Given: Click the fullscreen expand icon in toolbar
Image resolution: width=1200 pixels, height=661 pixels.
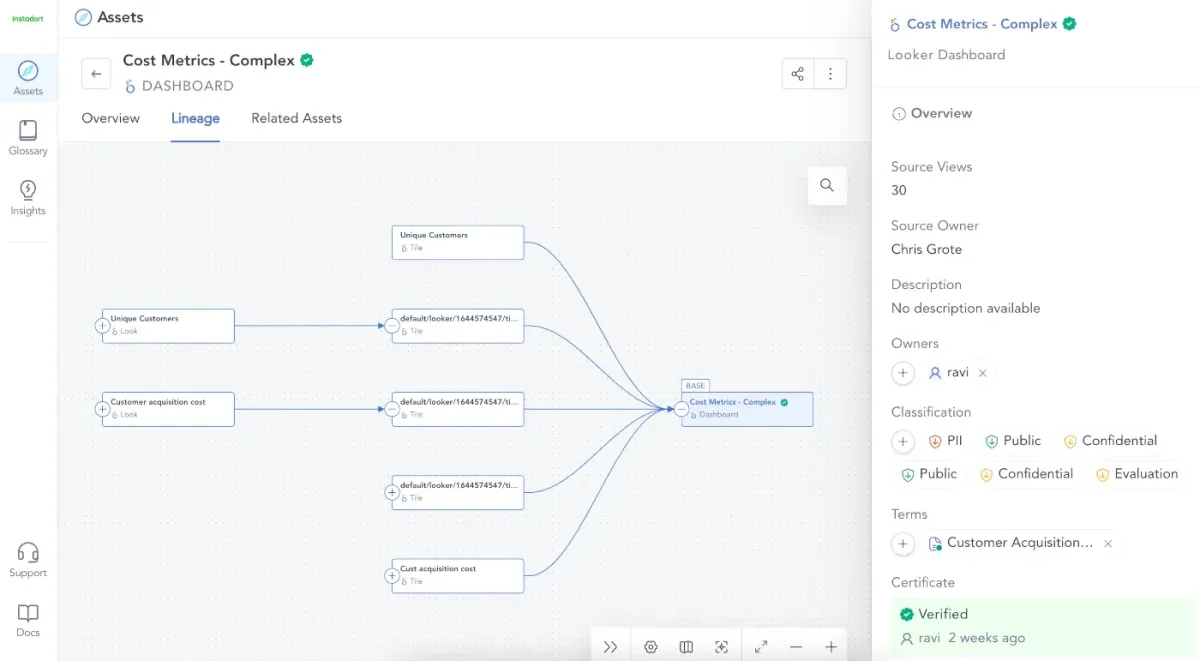Looking at the screenshot, I should coord(761,647).
